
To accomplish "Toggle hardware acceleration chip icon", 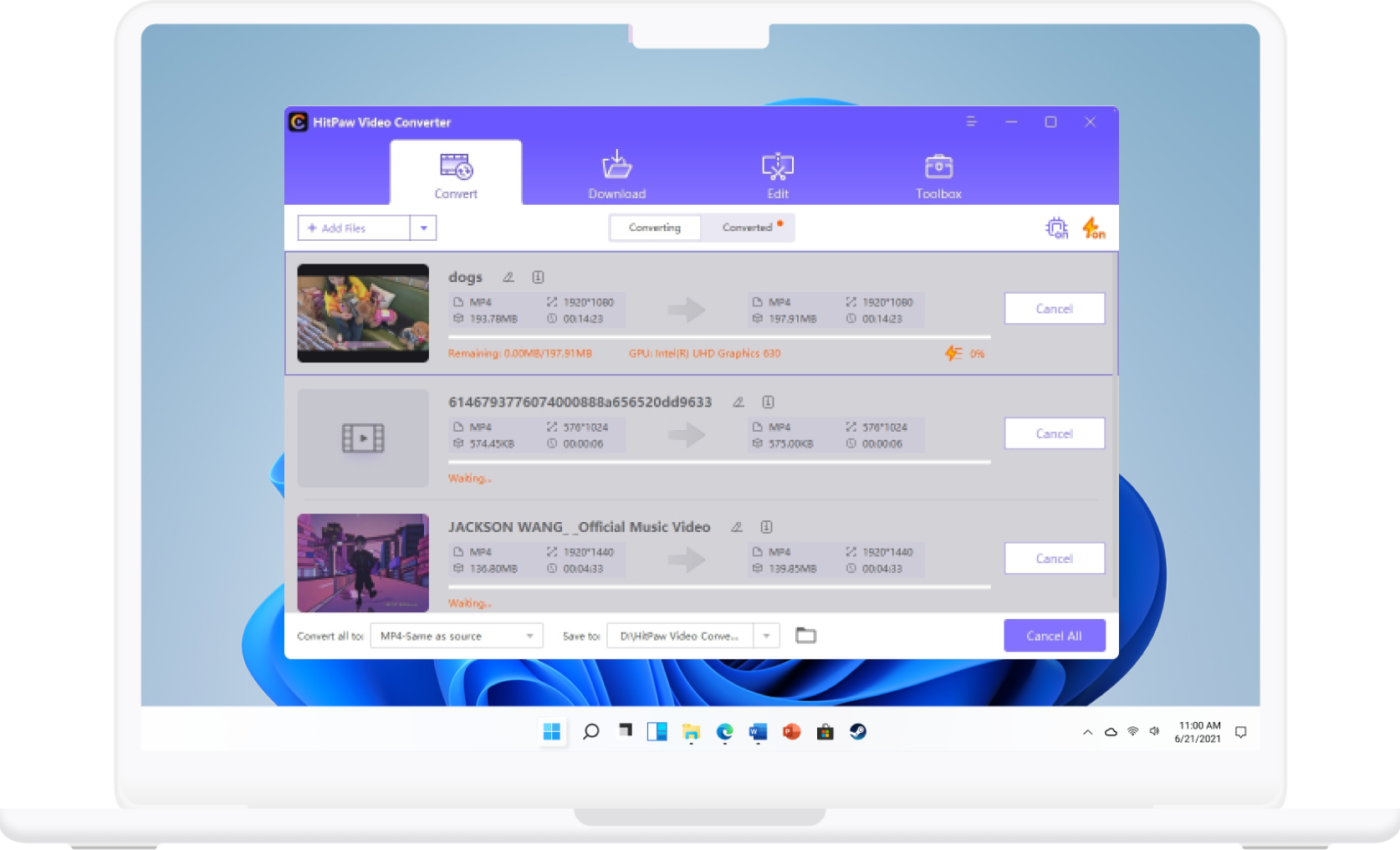I will click(x=1057, y=228).
